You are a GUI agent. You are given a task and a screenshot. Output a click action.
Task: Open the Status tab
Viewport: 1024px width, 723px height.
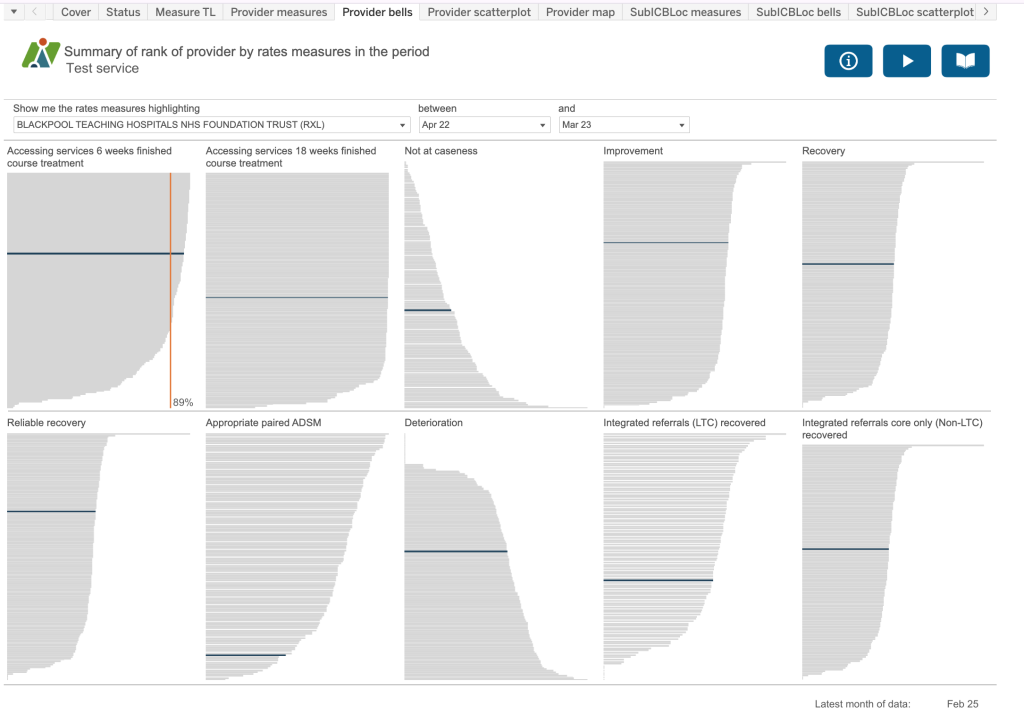123,12
